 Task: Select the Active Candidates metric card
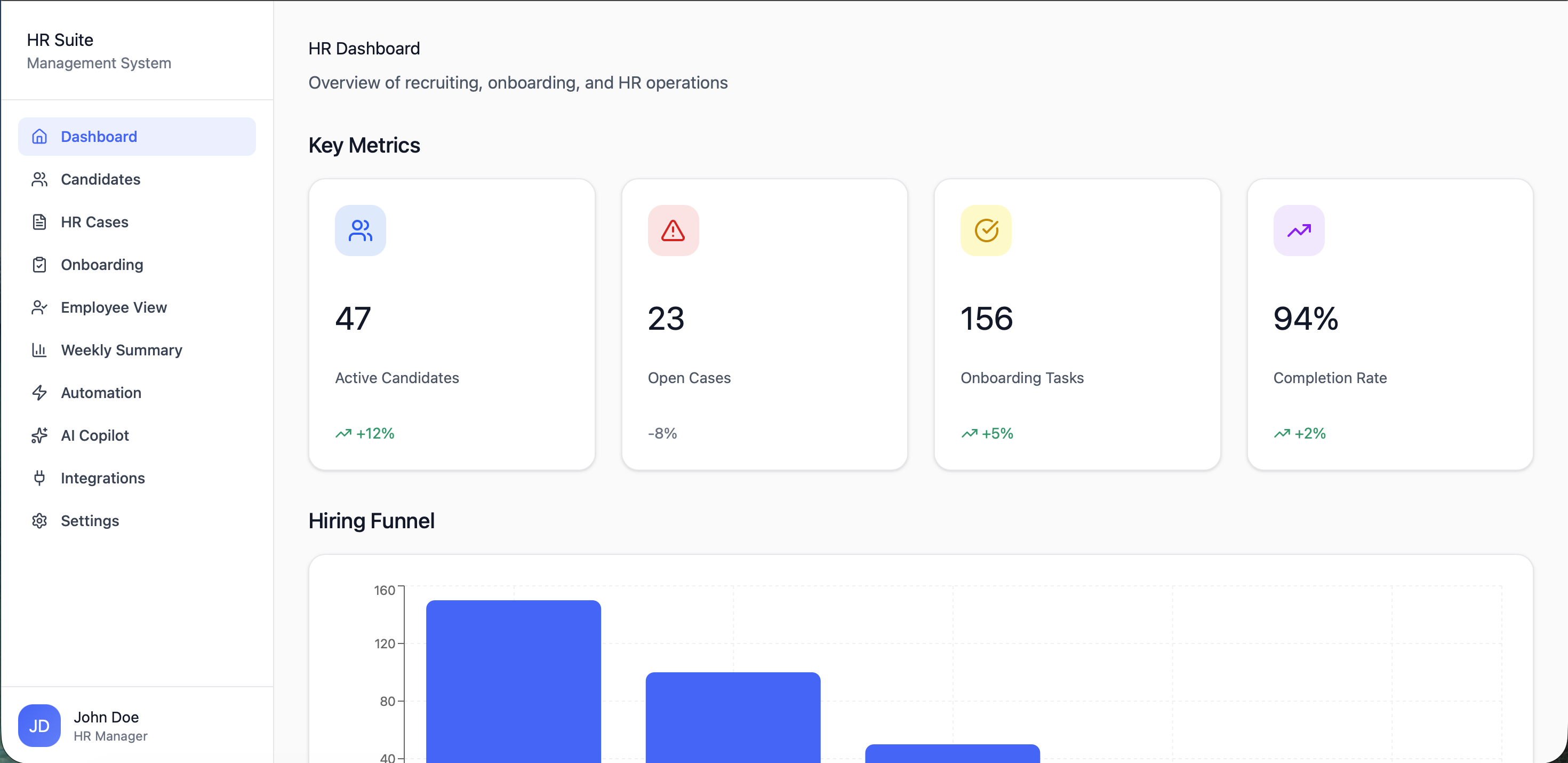pos(451,324)
